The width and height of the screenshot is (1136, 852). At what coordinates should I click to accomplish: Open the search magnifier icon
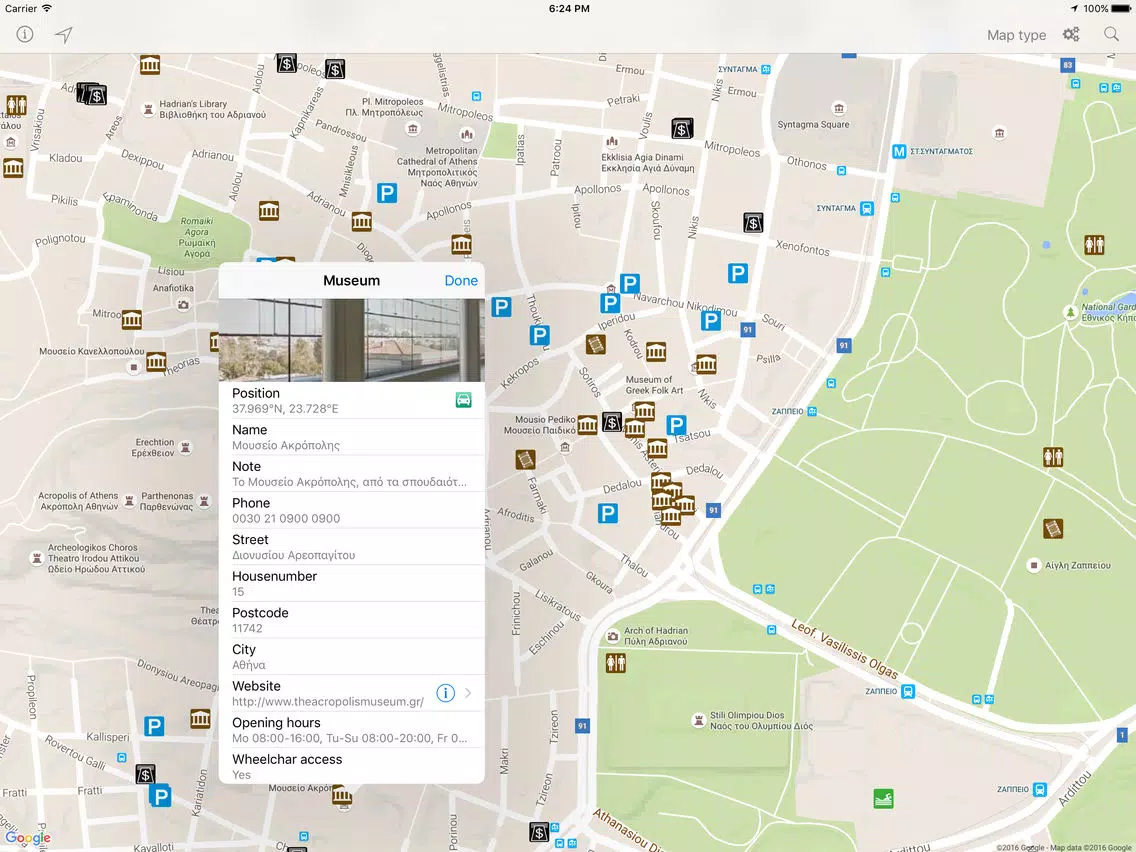tap(1111, 34)
